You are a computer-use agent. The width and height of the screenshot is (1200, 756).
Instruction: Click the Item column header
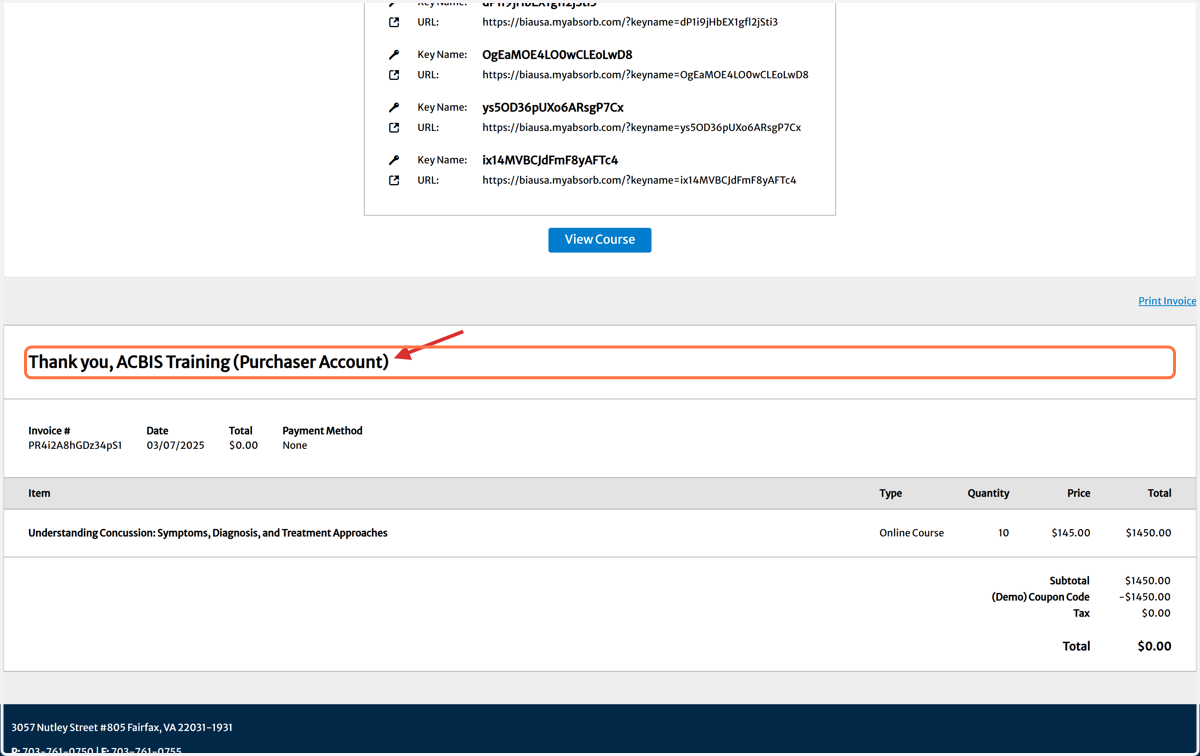39,493
